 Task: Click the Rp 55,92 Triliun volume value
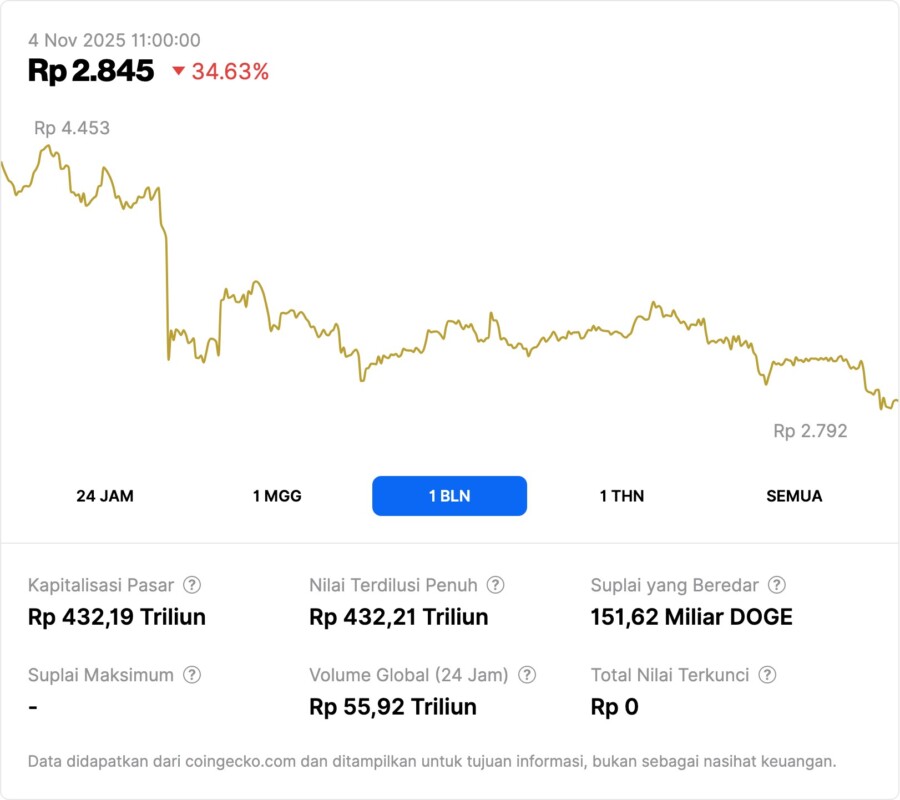click(393, 707)
